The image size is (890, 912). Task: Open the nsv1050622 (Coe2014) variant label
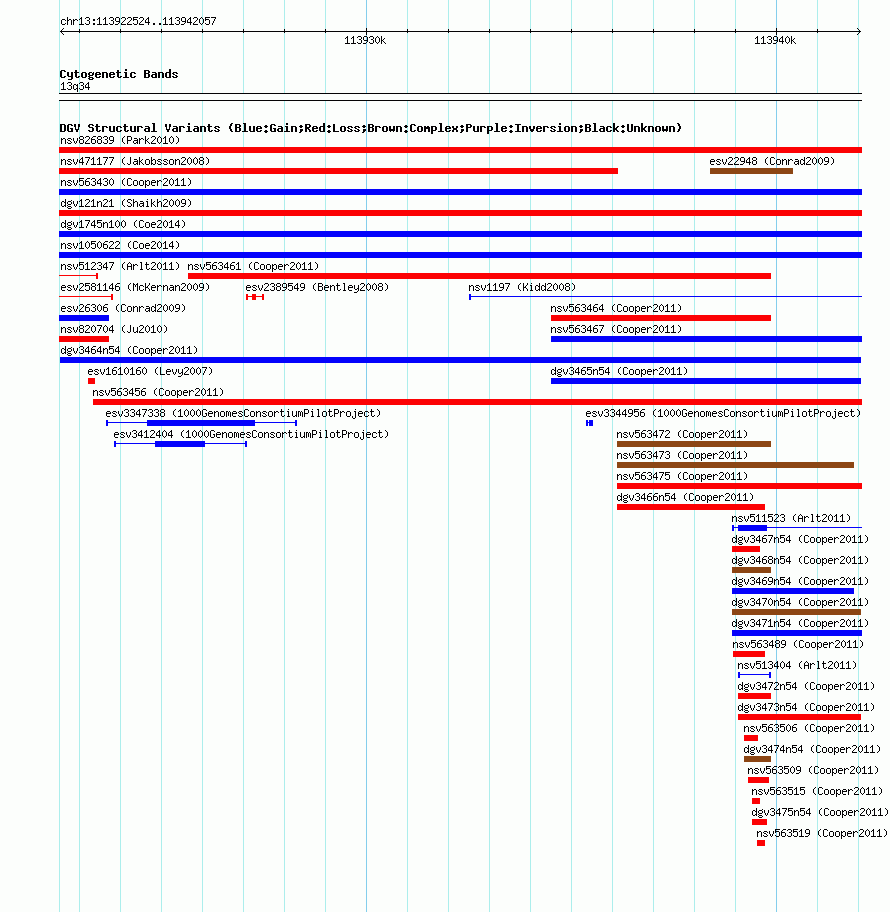(x=120, y=245)
